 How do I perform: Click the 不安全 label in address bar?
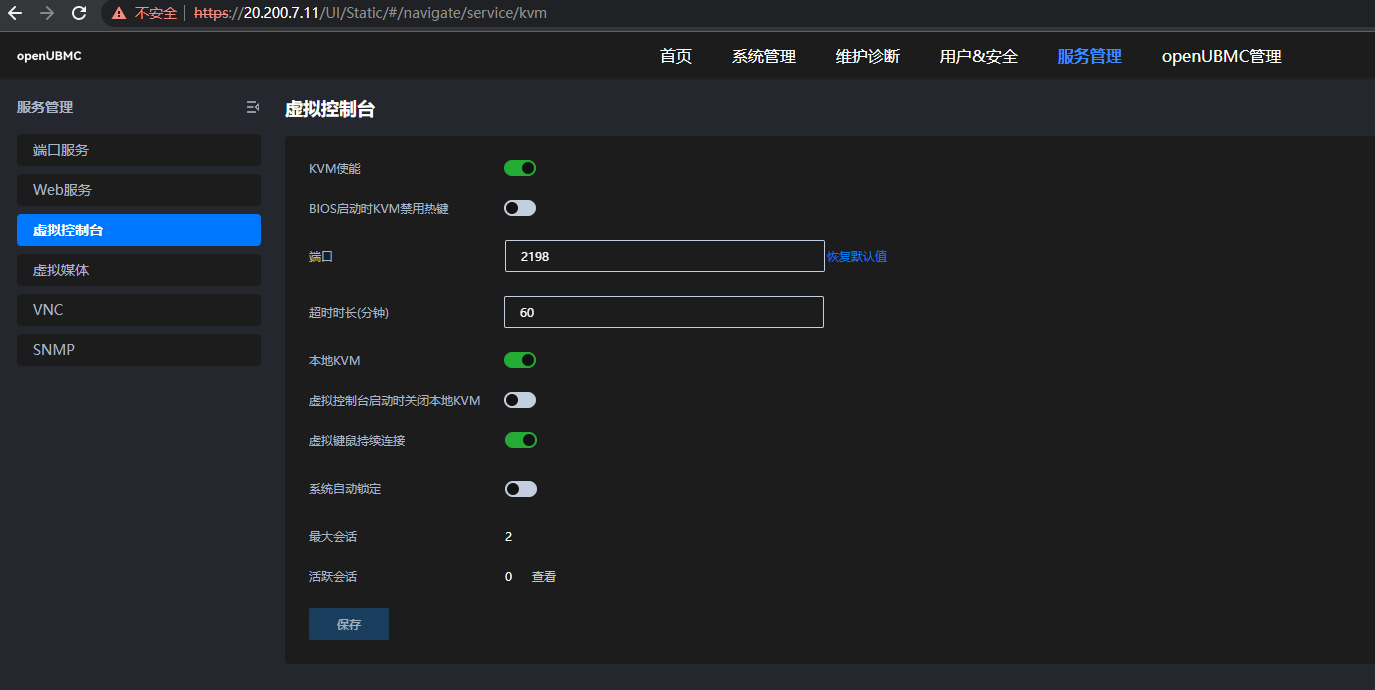[156, 14]
